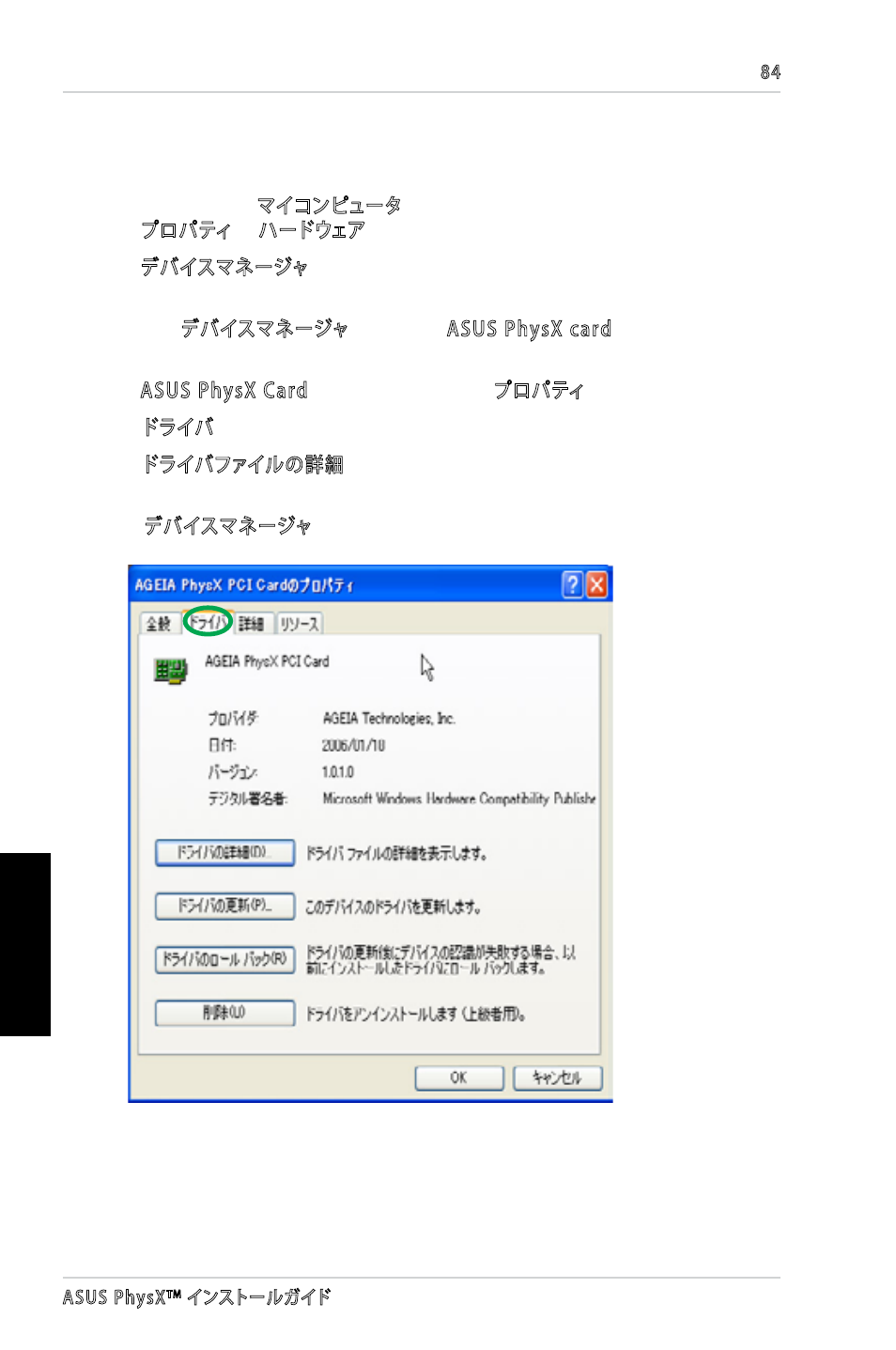Image resolution: width=896 pixels, height=1350 pixels.
Task: Click the 日付 label
Action: point(222,745)
